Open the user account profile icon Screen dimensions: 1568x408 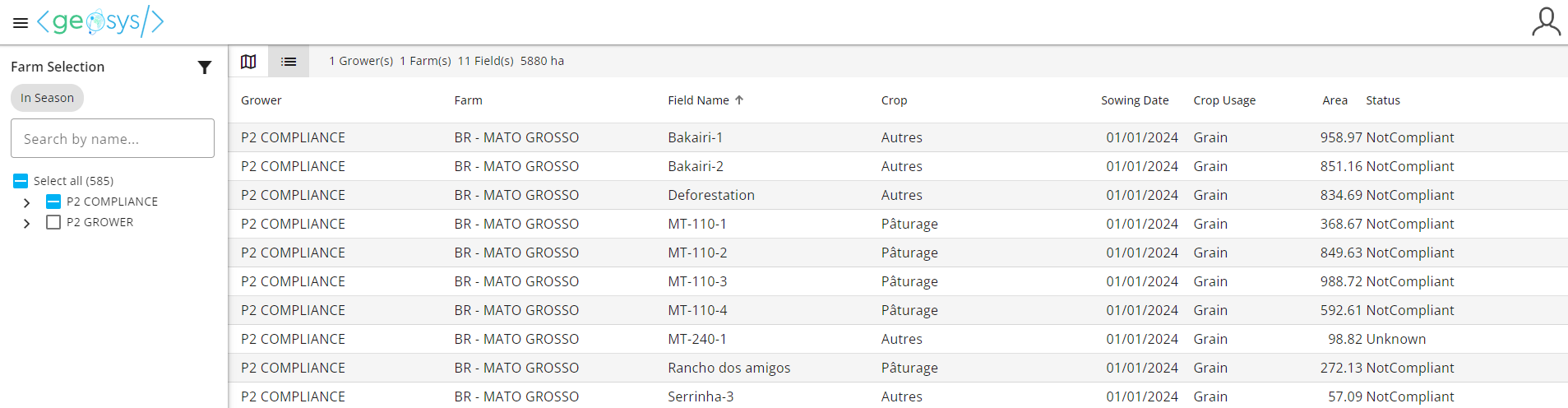(1545, 22)
